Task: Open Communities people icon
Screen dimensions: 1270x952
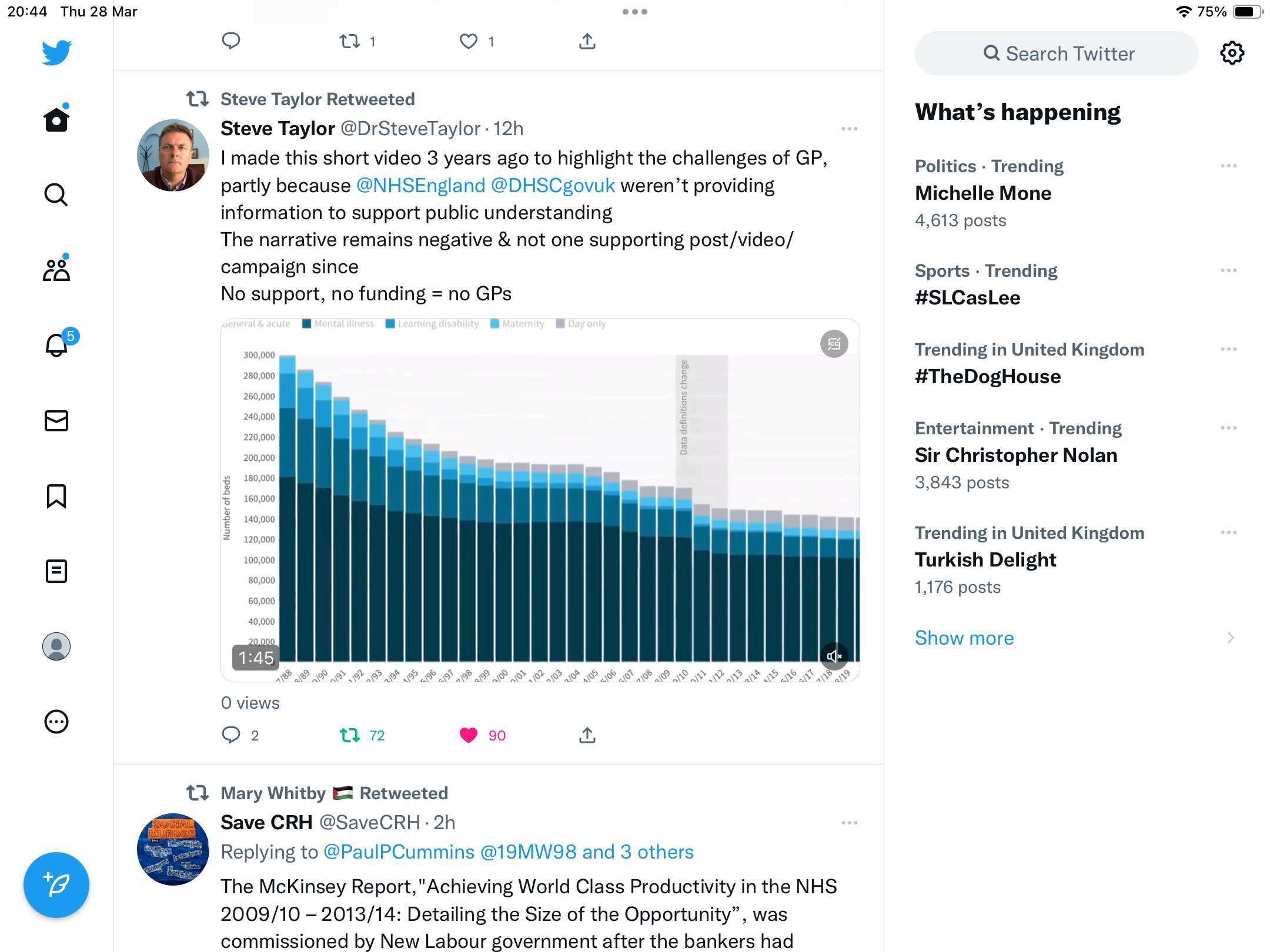Action: click(x=56, y=270)
